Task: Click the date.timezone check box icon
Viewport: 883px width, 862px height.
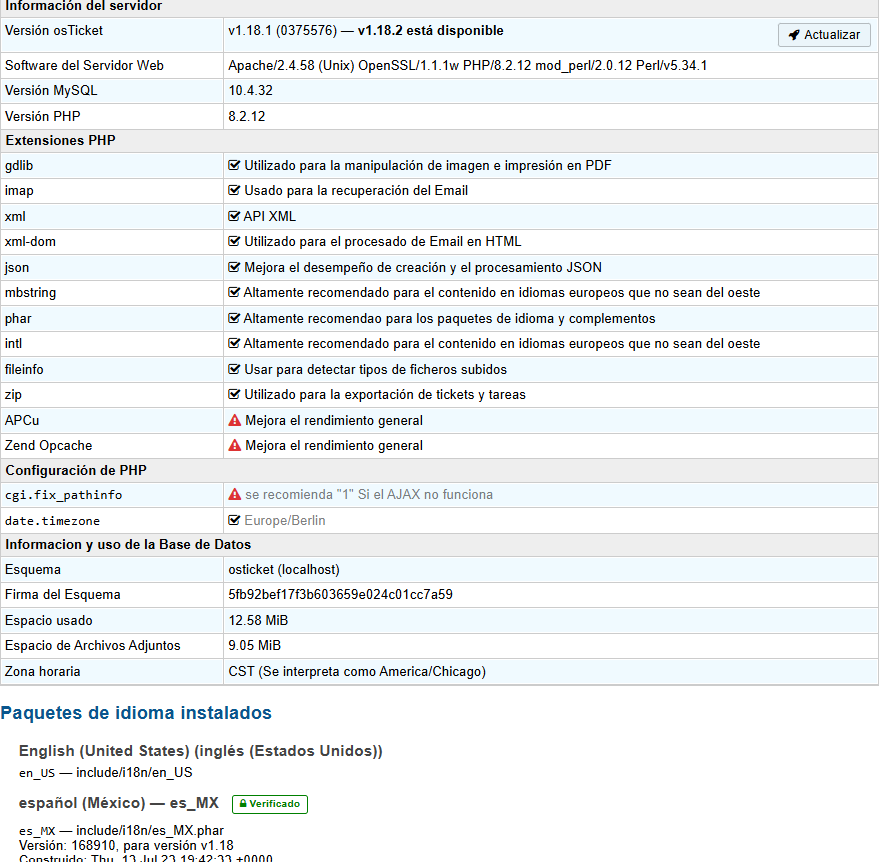Action: pyautogui.click(x=235, y=521)
